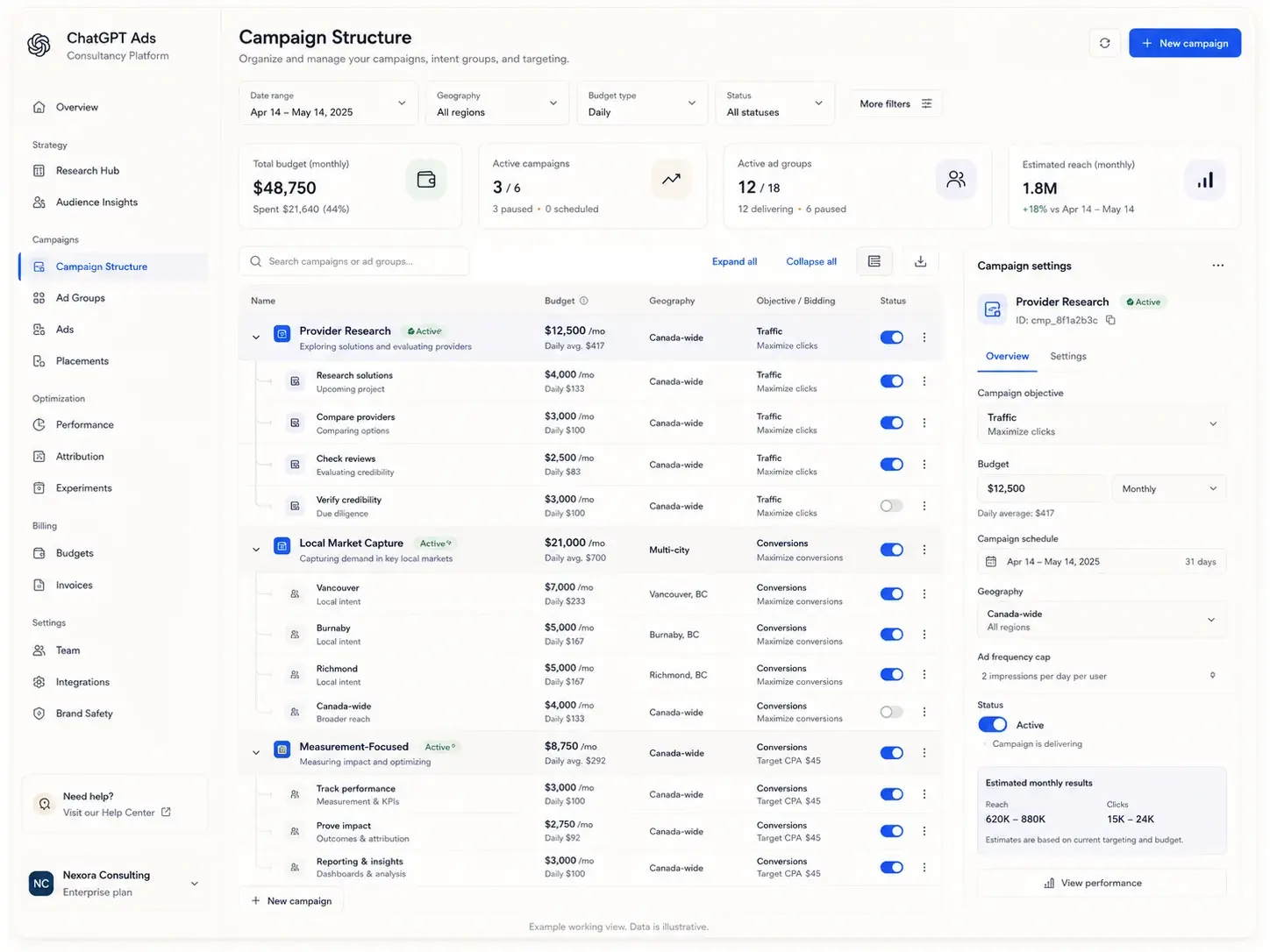Toggle Research solutions ad group status
Viewport: 1270px width, 952px height.
coord(892,381)
